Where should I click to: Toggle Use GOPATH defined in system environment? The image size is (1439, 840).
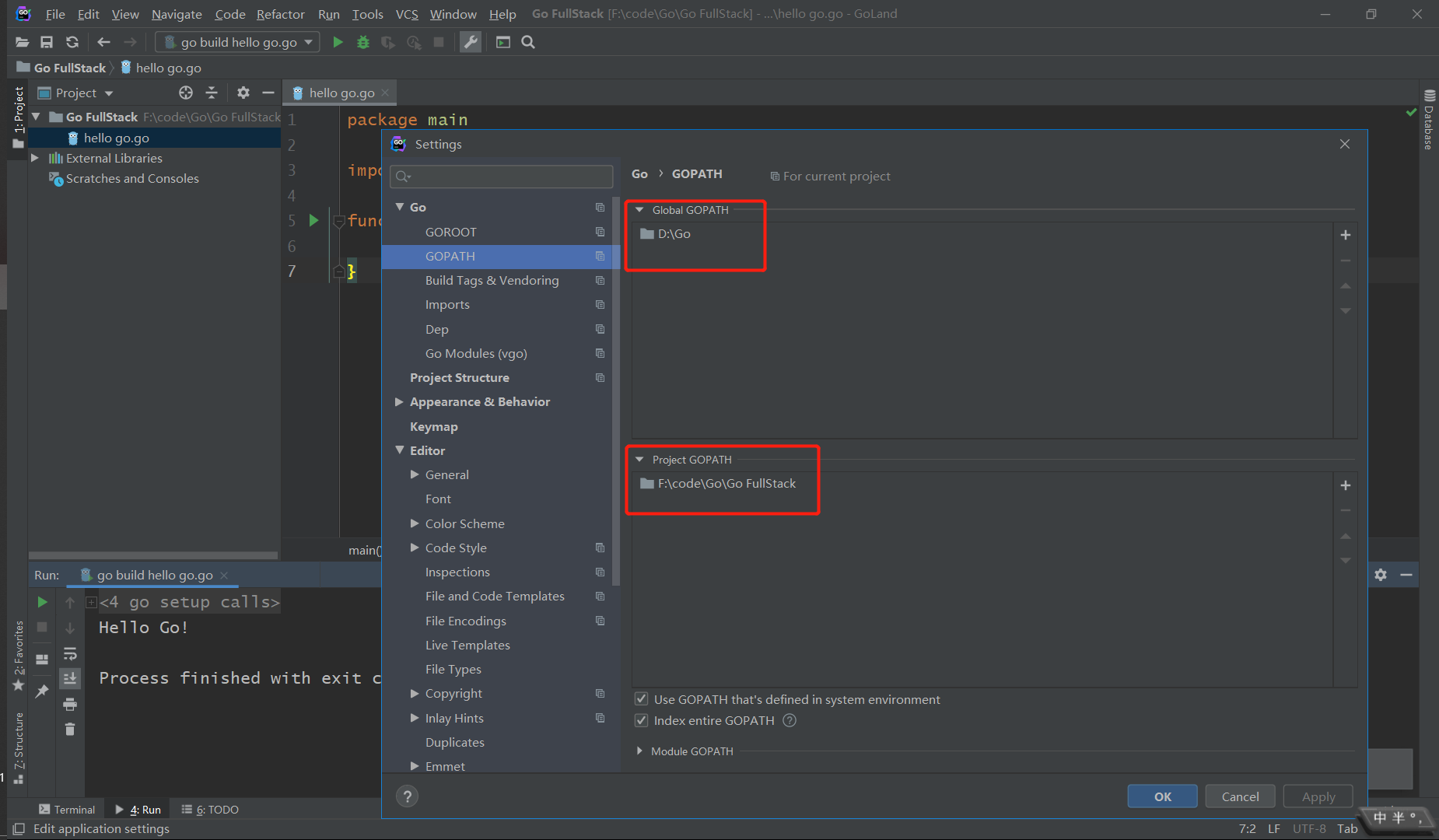[641, 699]
